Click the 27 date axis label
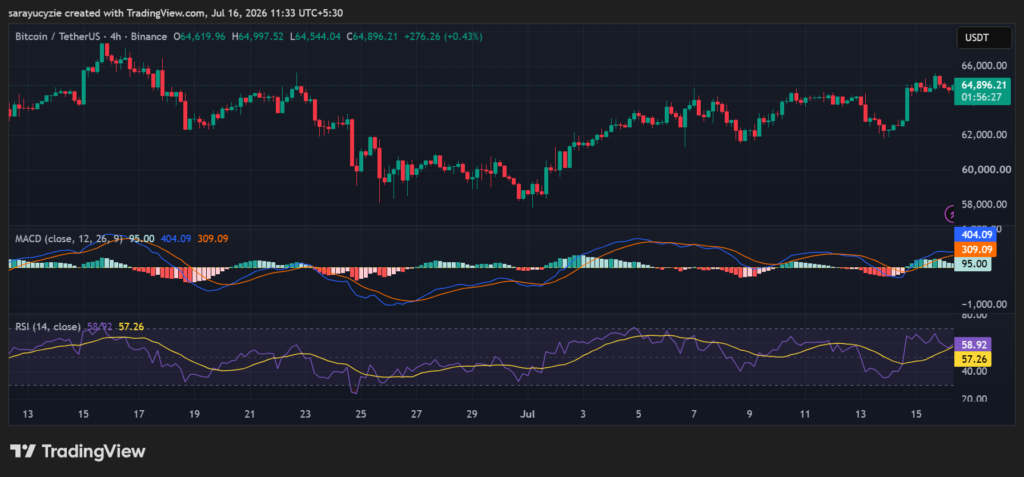The width and height of the screenshot is (1024, 477). [x=417, y=414]
